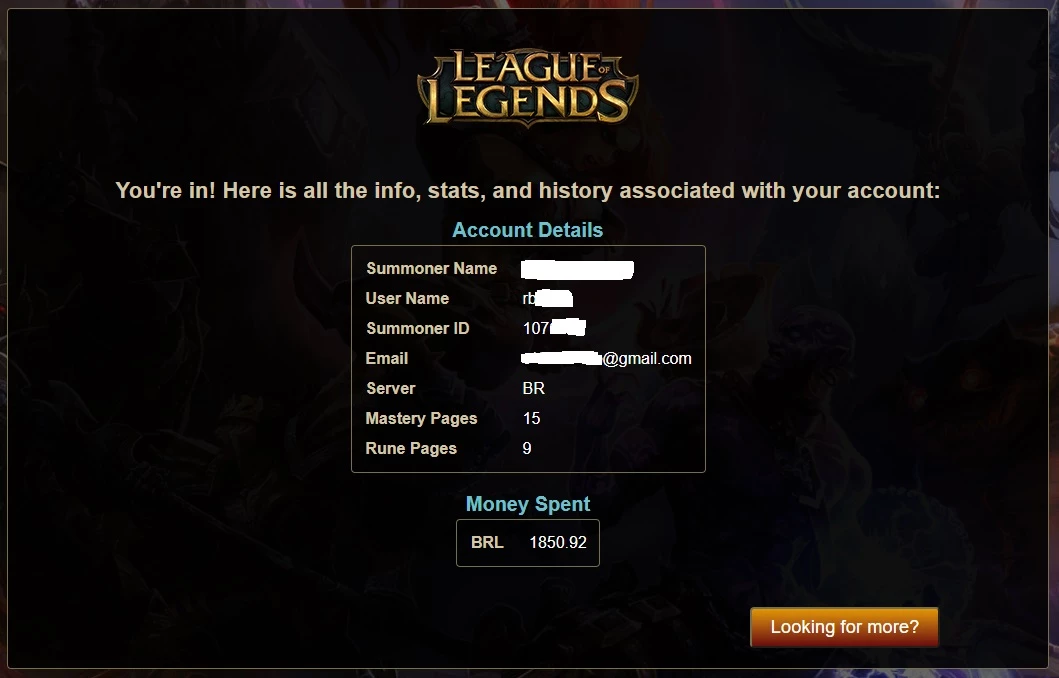Click the User Name label

pyautogui.click(x=407, y=298)
